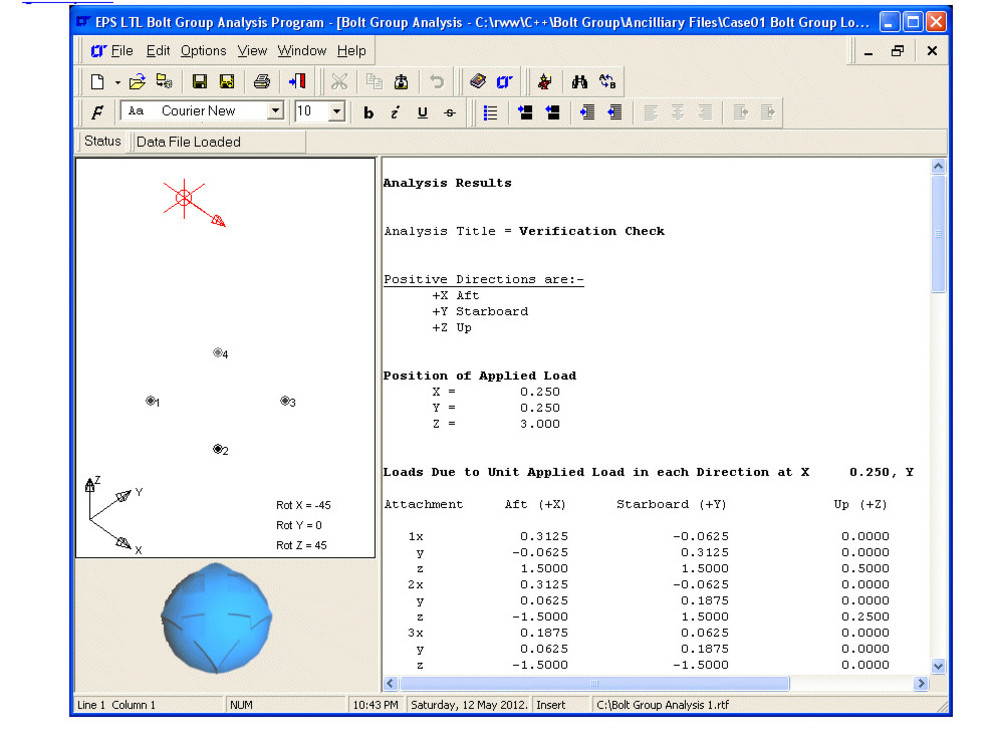Screen dimensions: 990x738
Task: Select bolt attachment point 3 in view
Action: click(286, 401)
